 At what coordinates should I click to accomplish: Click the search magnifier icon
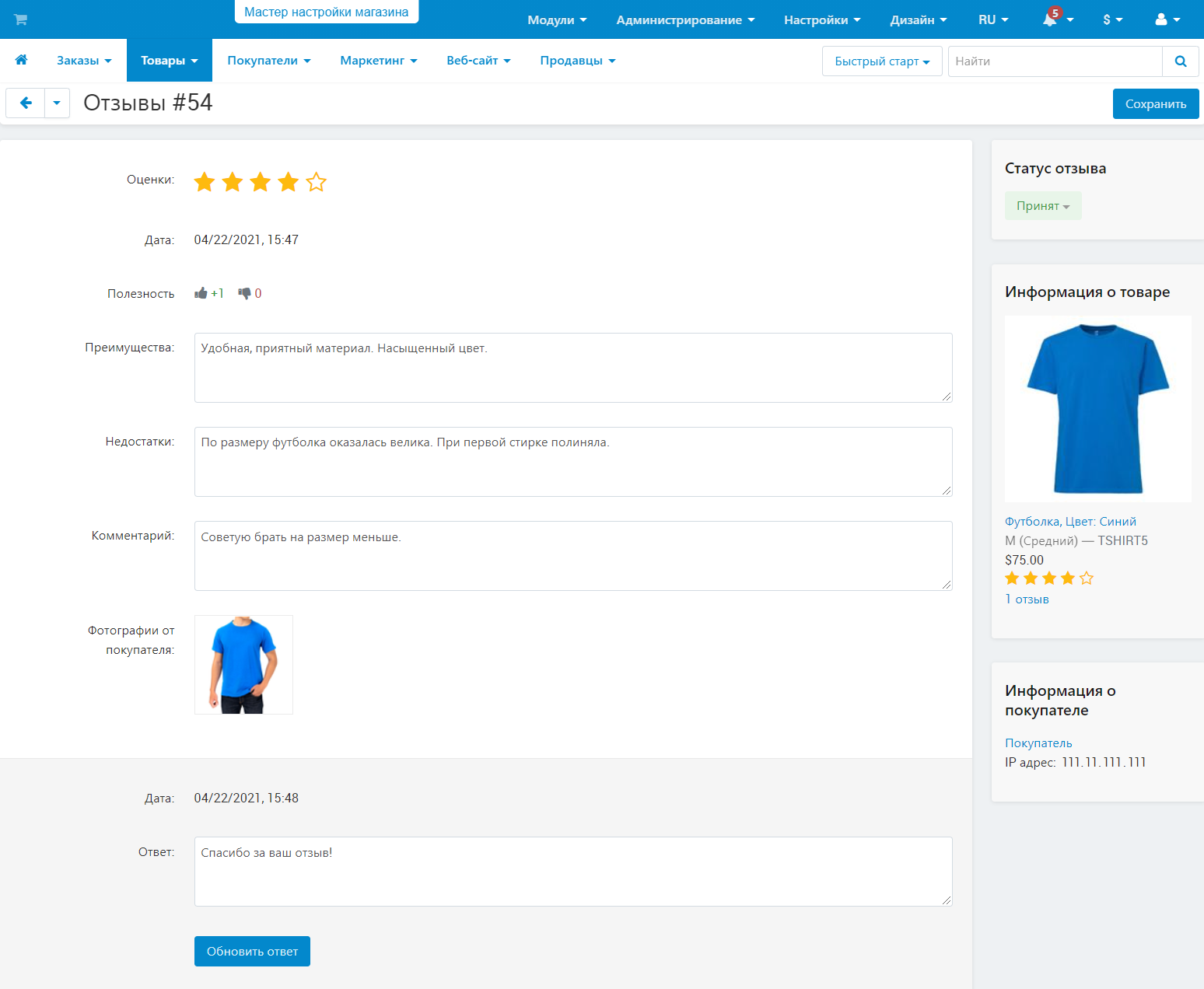pos(1180,61)
